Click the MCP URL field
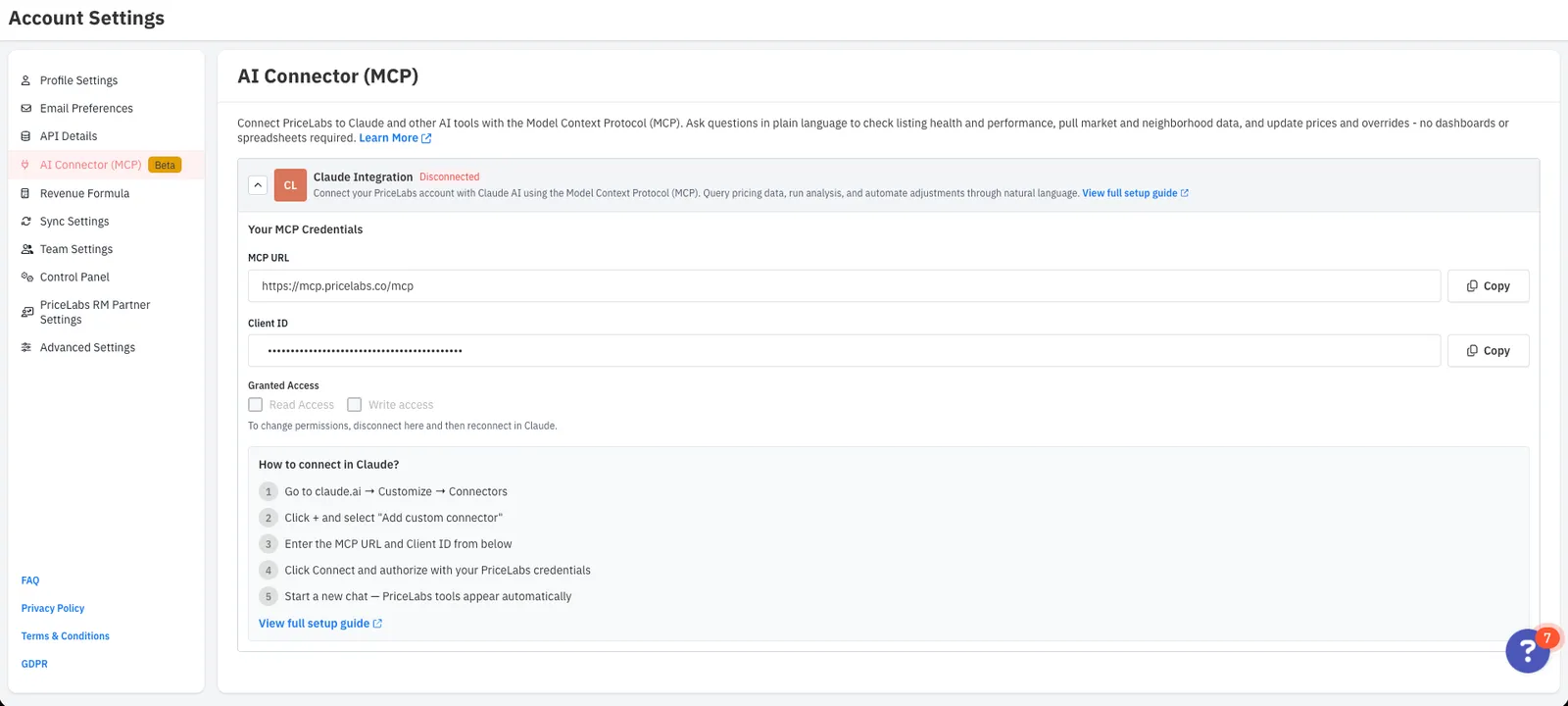Image resolution: width=1568 pixels, height=706 pixels. [x=844, y=286]
